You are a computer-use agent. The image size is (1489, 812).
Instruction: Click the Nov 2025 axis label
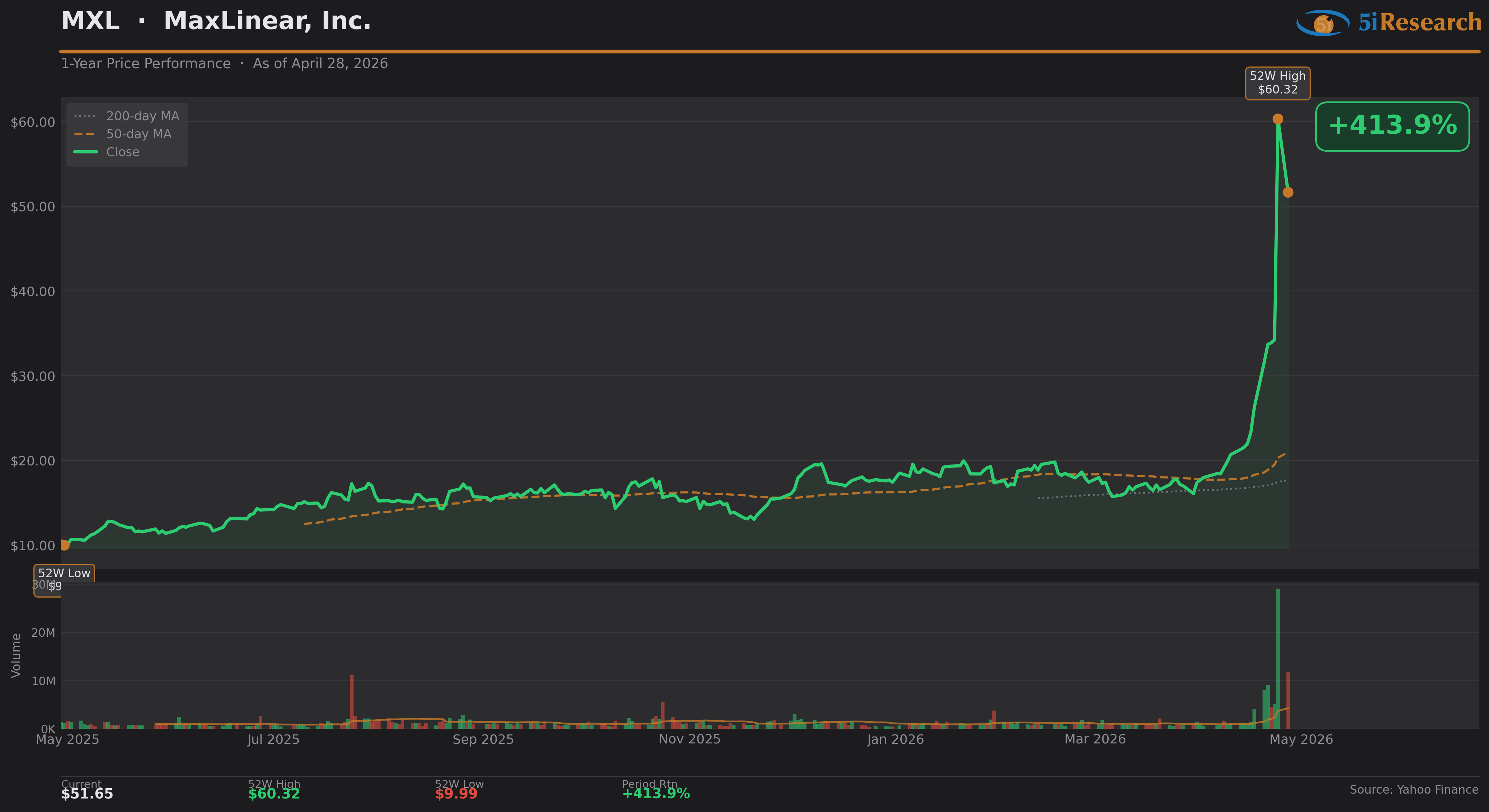click(x=689, y=739)
